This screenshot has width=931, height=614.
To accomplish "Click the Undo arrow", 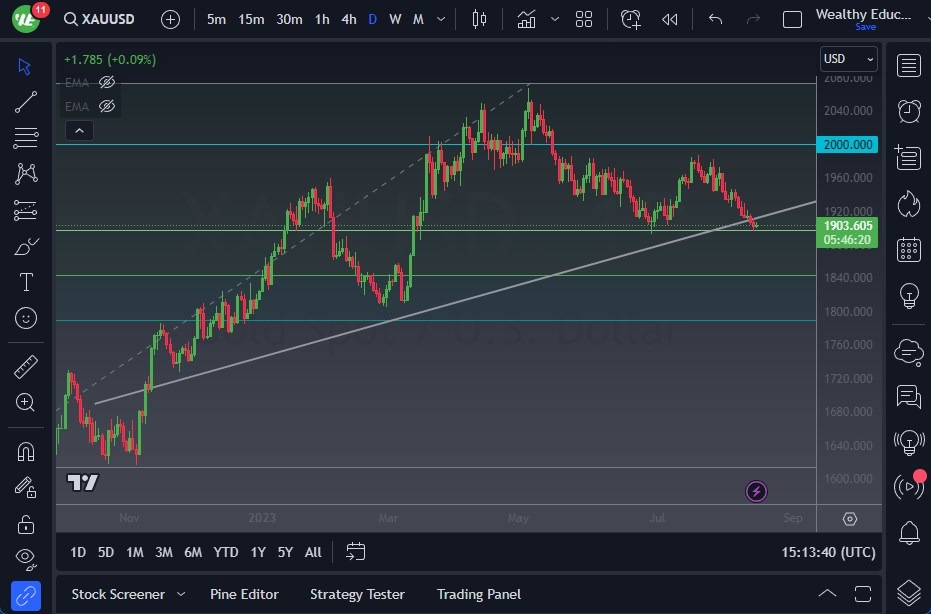I will 715,19.
